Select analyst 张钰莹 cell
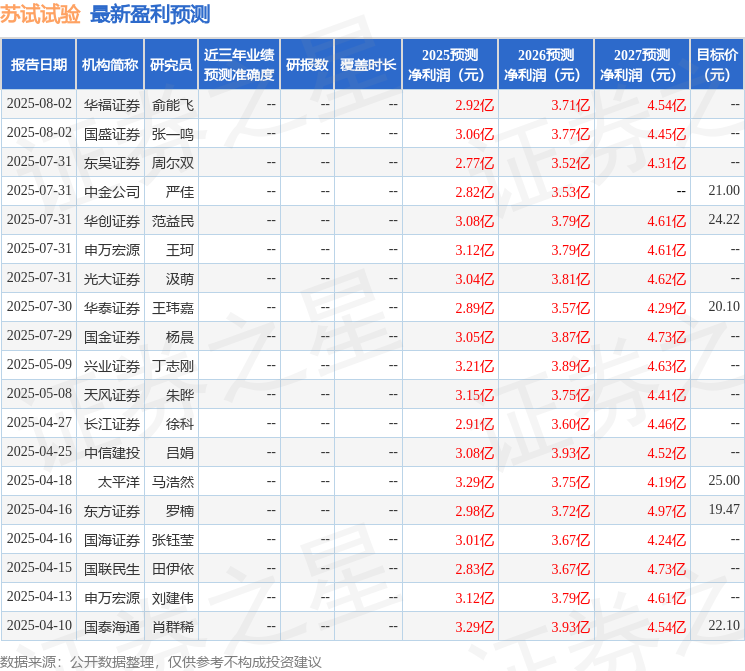 click(x=173, y=540)
